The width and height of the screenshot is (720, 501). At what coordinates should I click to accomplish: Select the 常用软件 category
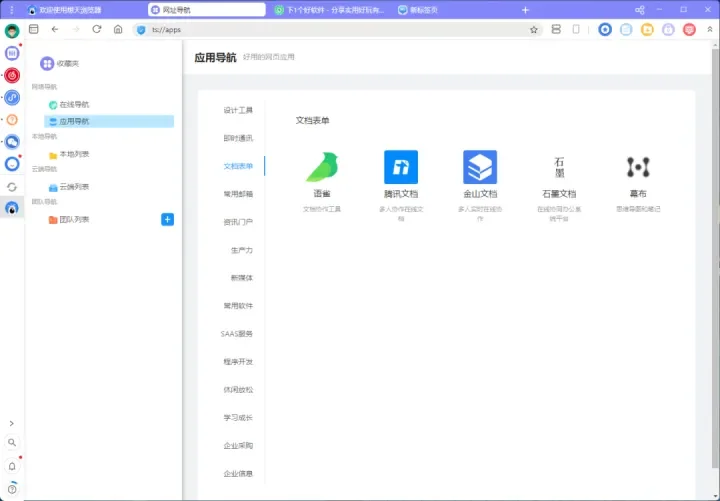click(x=238, y=306)
